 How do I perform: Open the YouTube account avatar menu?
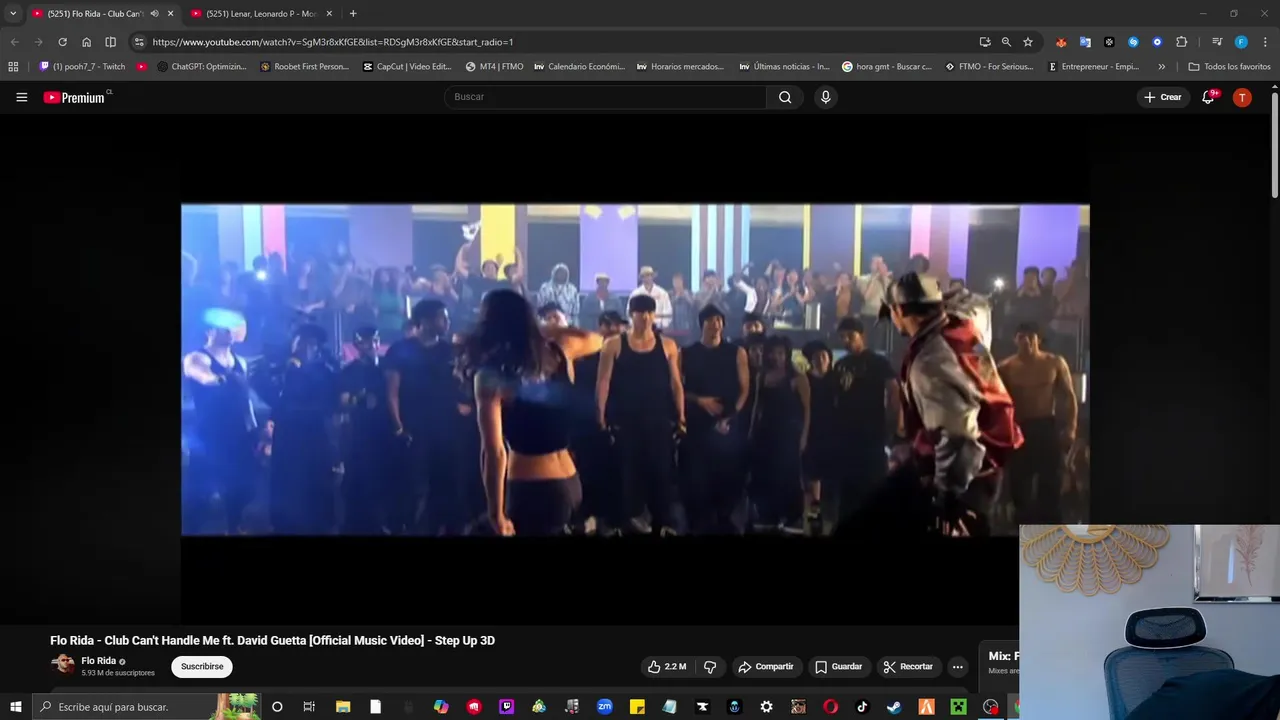(1242, 97)
